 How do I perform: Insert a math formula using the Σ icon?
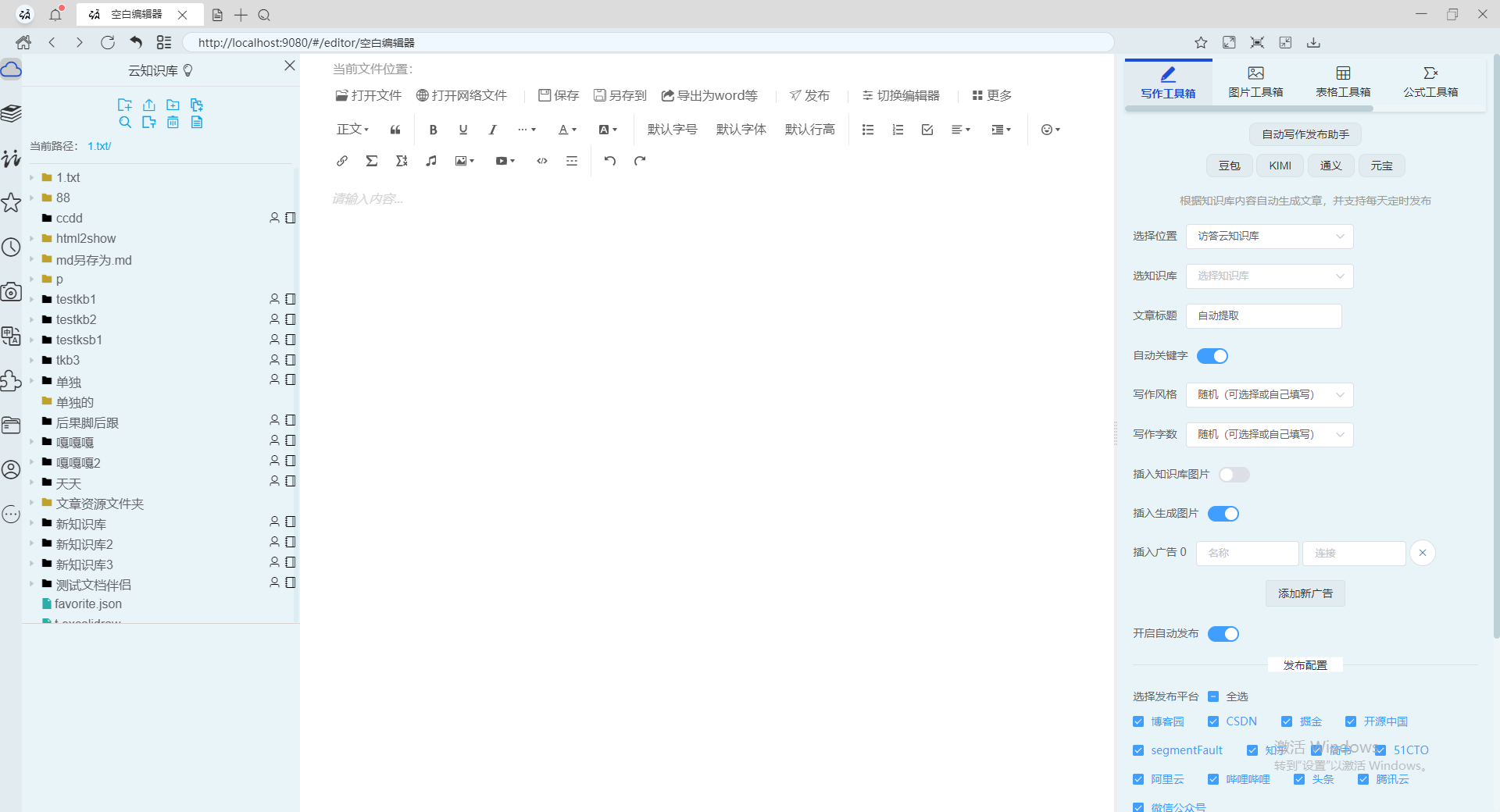point(372,161)
